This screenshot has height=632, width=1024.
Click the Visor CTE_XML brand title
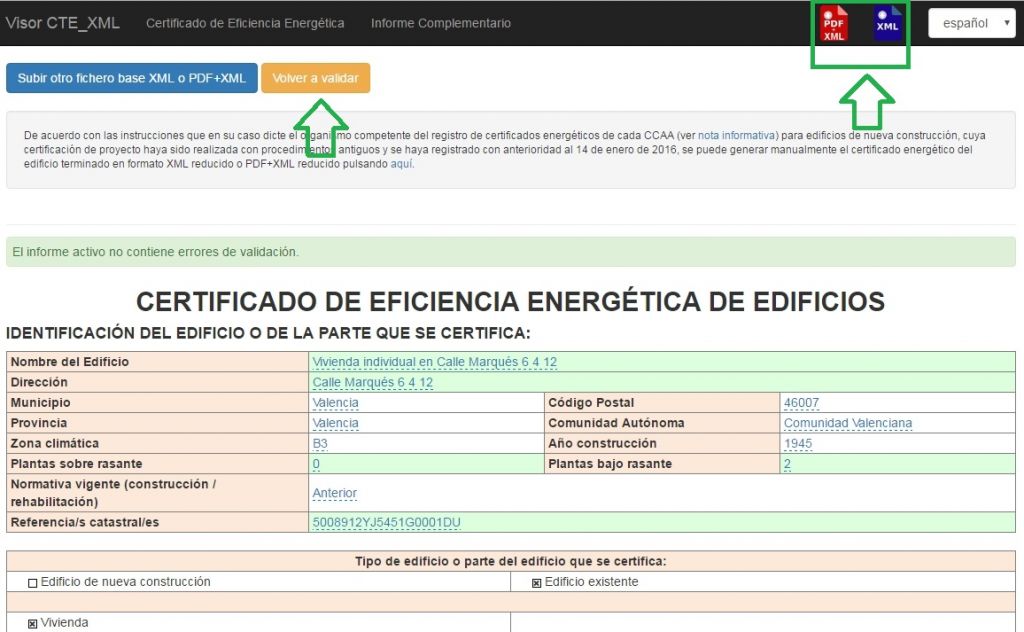tap(62, 23)
